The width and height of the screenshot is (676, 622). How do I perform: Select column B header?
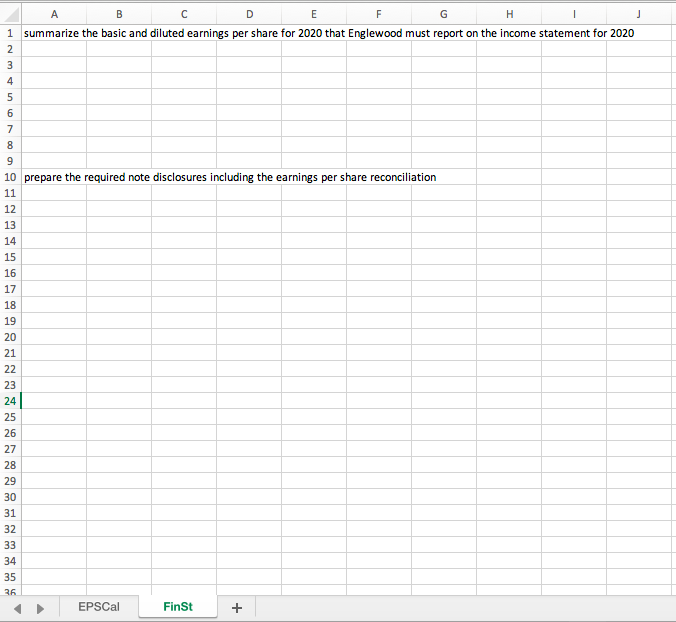[119, 14]
